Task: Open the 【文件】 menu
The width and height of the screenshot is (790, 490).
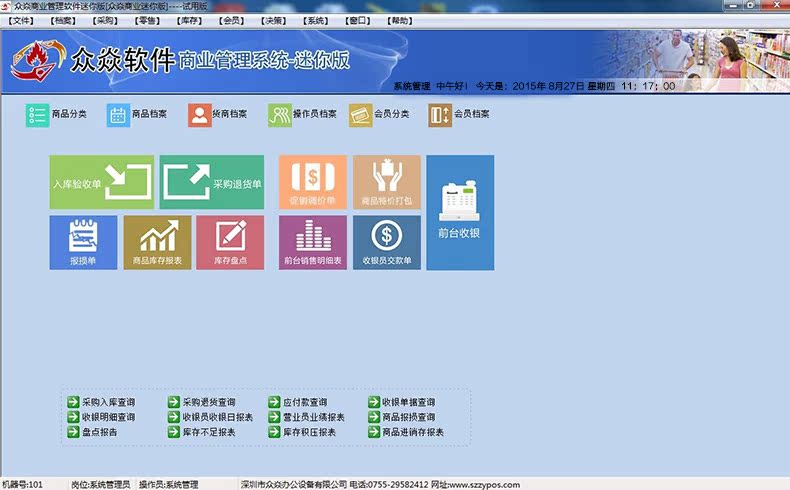Action: tap(21, 21)
